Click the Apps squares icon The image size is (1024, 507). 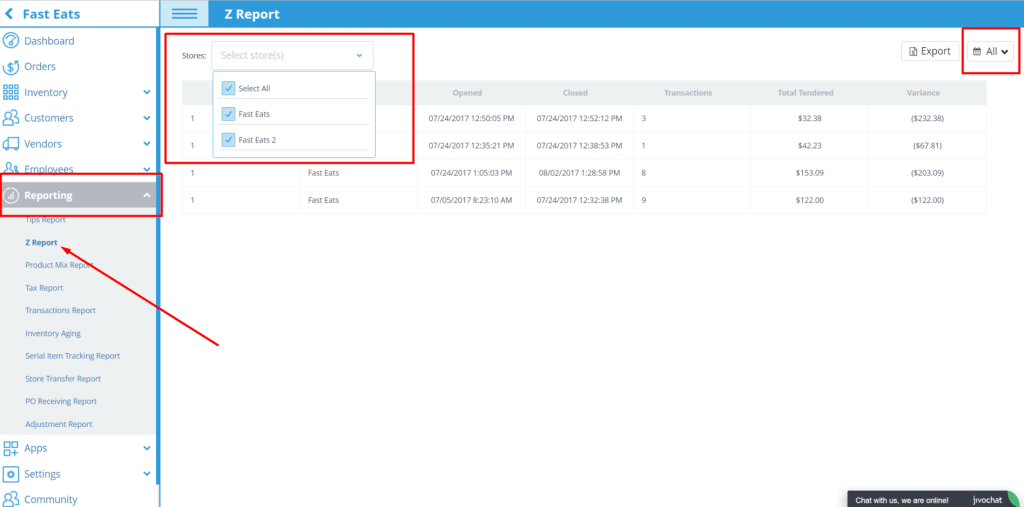click(x=10, y=448)
